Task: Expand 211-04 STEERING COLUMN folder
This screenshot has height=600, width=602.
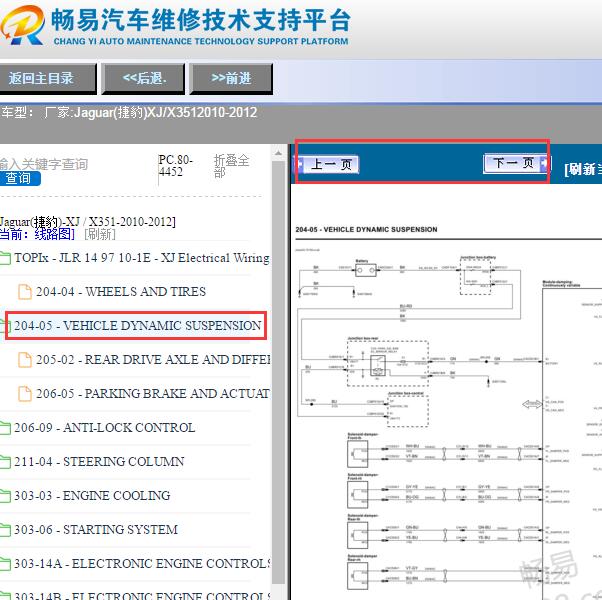Action: (99, 461)
